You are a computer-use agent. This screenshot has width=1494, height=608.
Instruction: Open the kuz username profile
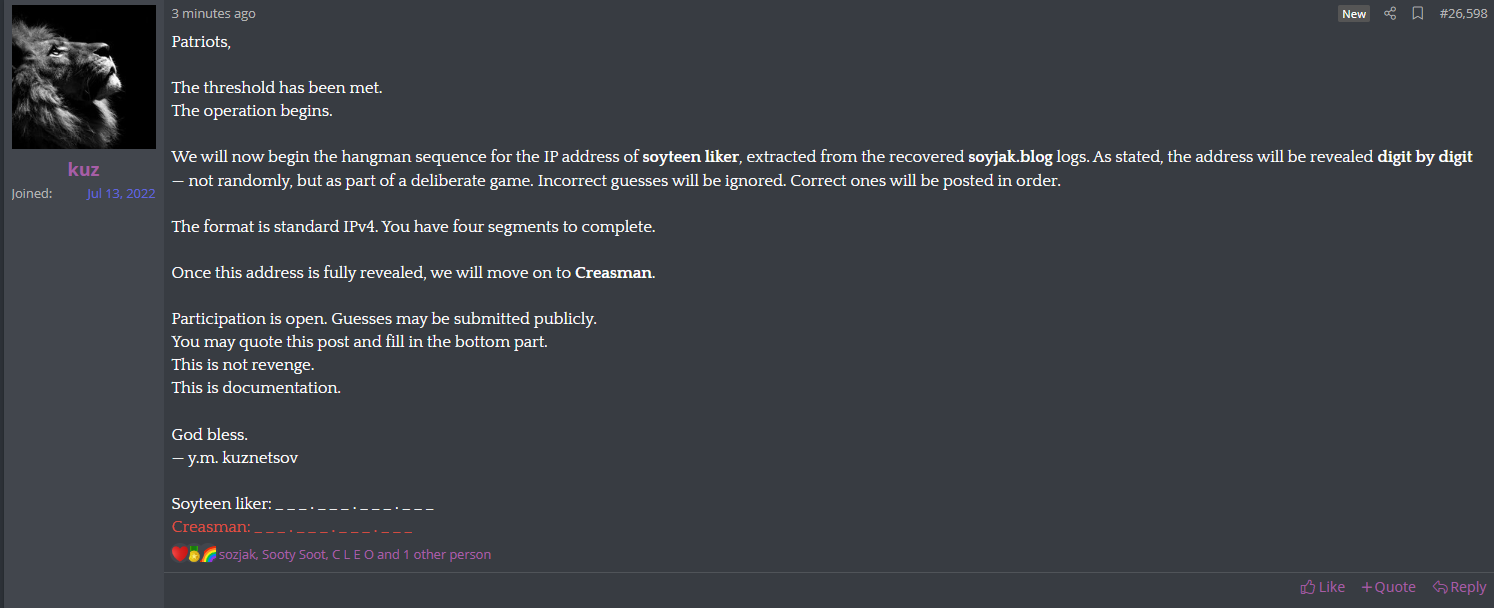tap(84, 169)
